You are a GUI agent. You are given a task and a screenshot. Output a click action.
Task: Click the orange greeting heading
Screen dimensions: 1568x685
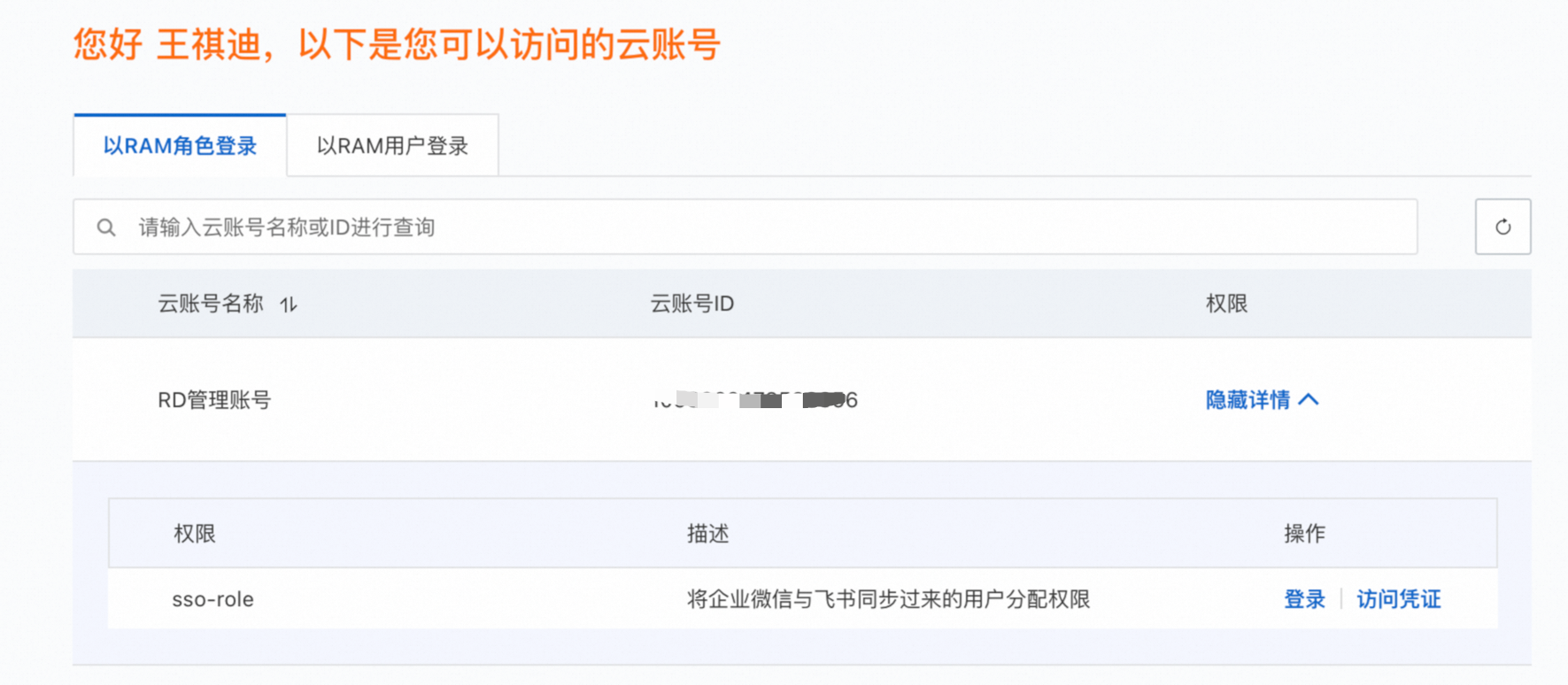[397, 44]
